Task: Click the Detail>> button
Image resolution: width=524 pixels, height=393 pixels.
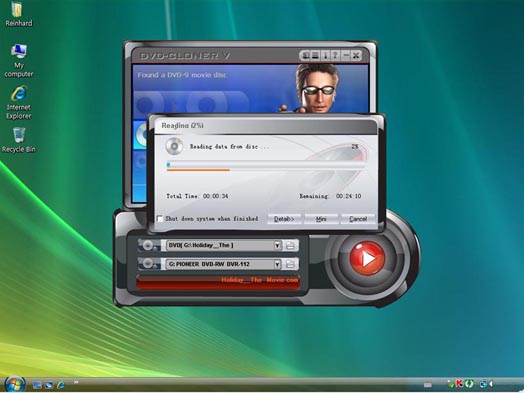Action: pos(284,219)
